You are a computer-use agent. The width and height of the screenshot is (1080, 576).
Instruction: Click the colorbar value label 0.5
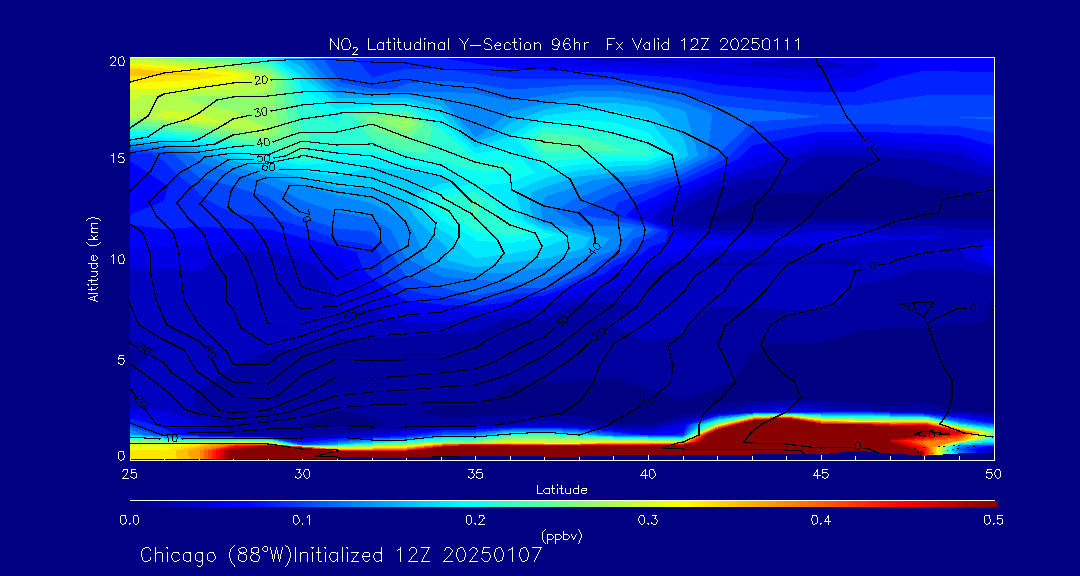(x=994, y=520)
